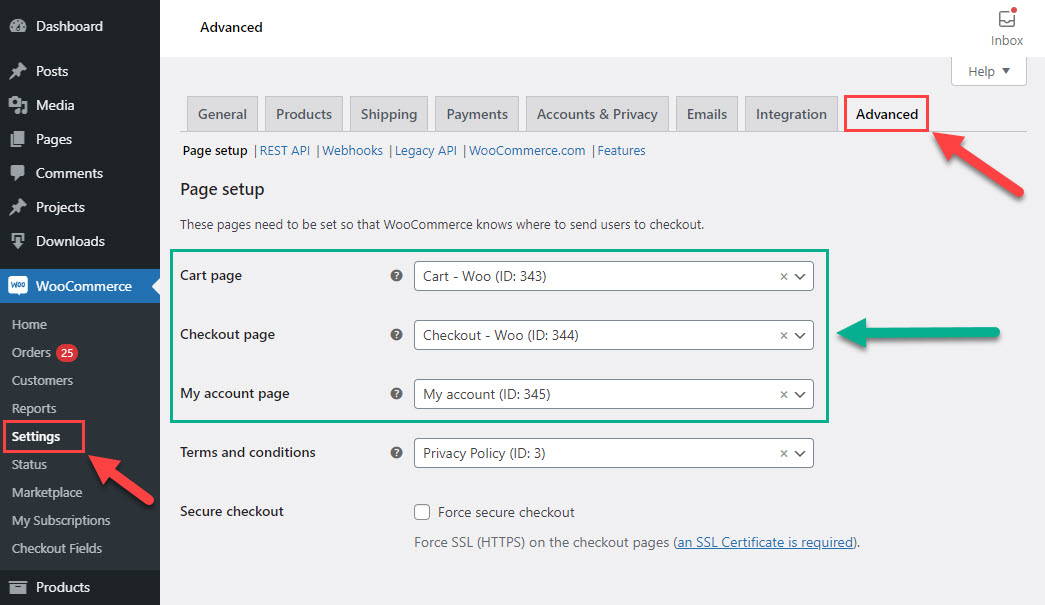Viewport: 1045px width, 605px height.
Task: Click the Downloads icon in sidebar
Action: point(18,241)
